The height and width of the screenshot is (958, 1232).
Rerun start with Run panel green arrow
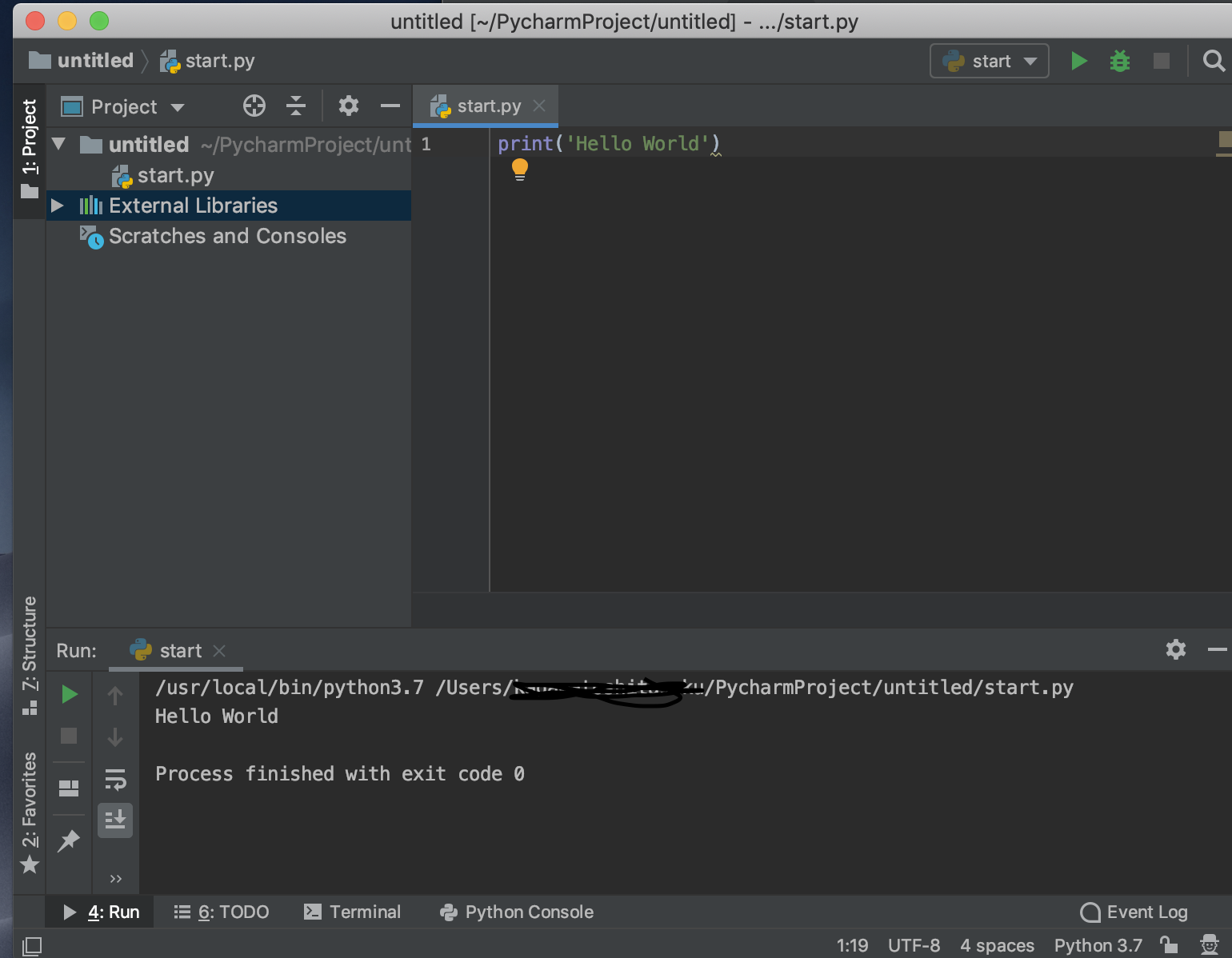click(x=70, y=694)
